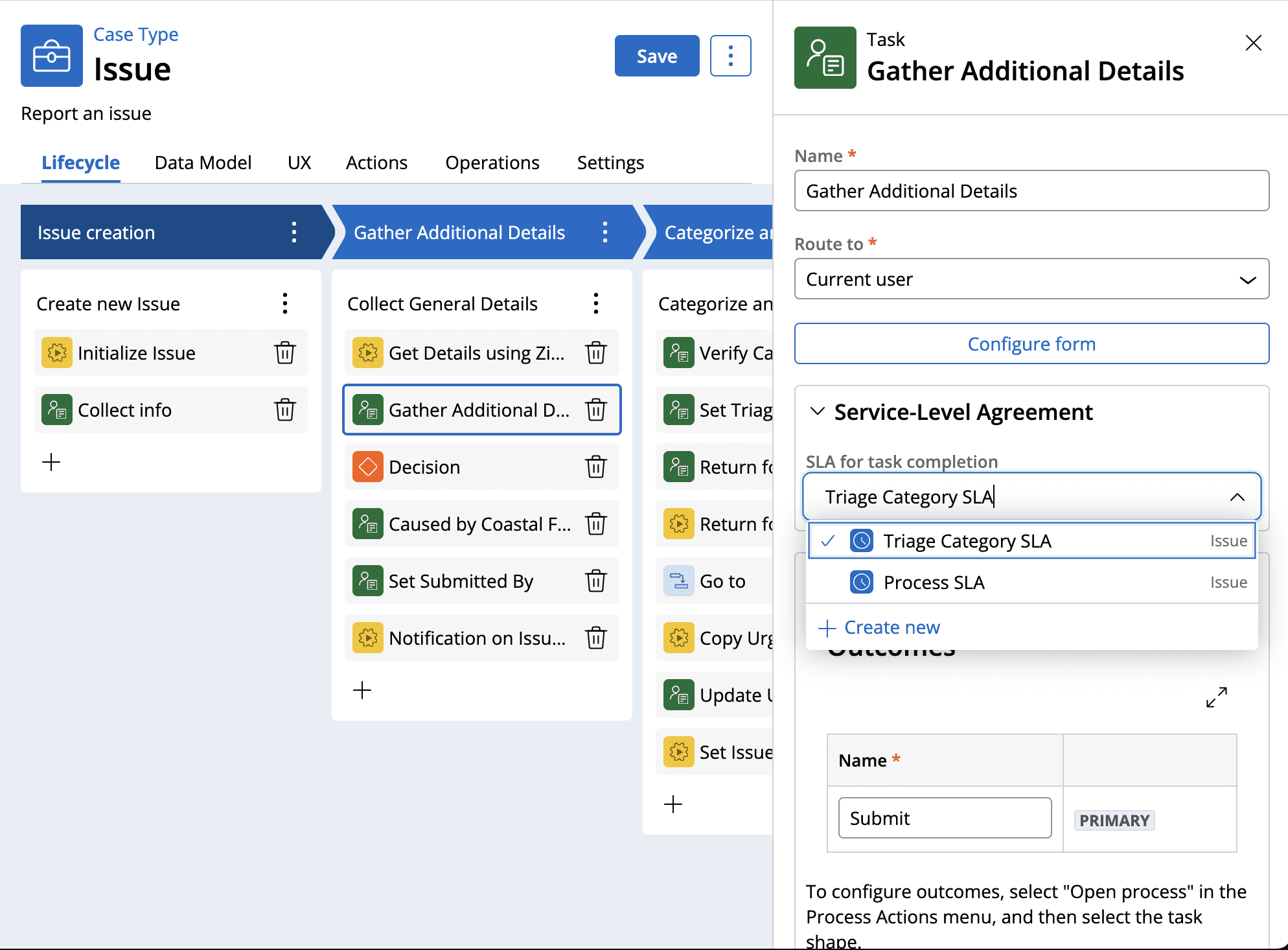Viewport: 1288px width, 950px height.
Task: Open more options next to Save
Action: [730, 56]
